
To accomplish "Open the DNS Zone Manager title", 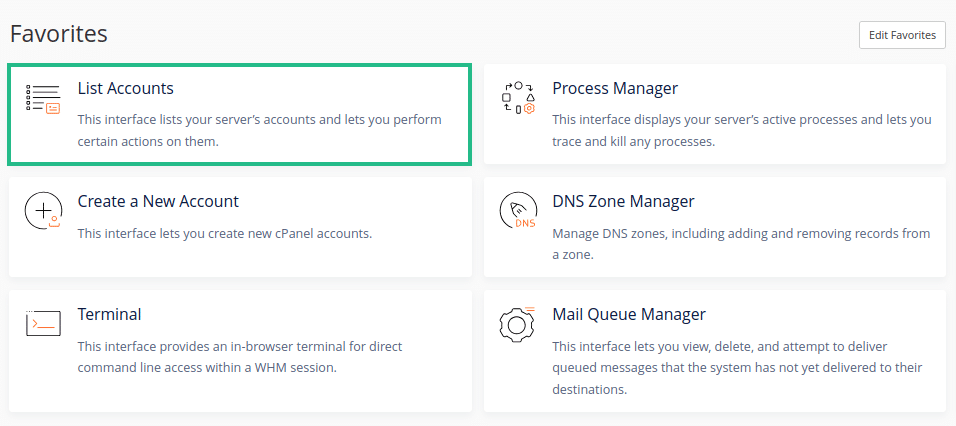I will pos(623,201).
